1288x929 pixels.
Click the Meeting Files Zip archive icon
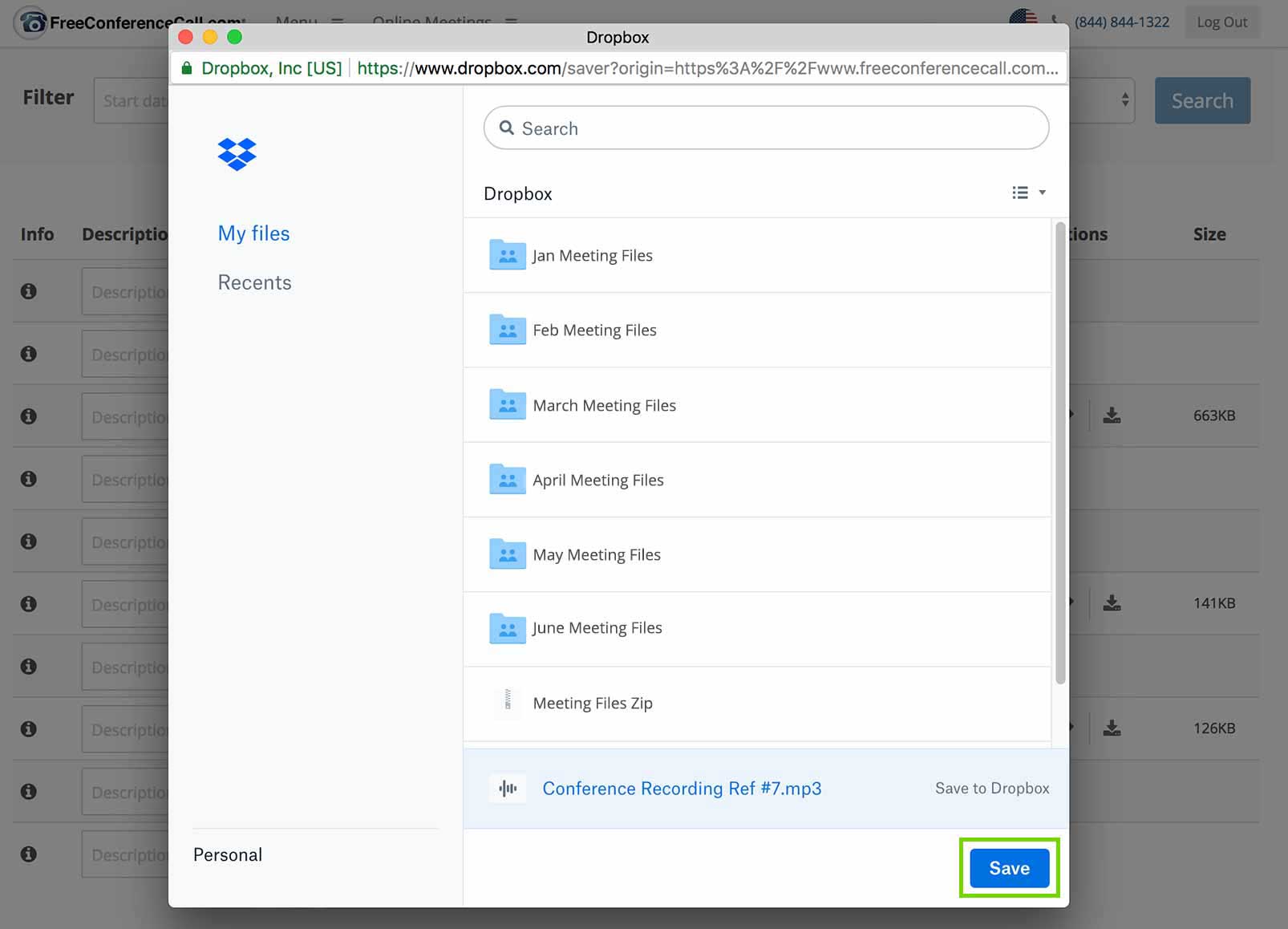pyautogui.click(x=508, y=702)
